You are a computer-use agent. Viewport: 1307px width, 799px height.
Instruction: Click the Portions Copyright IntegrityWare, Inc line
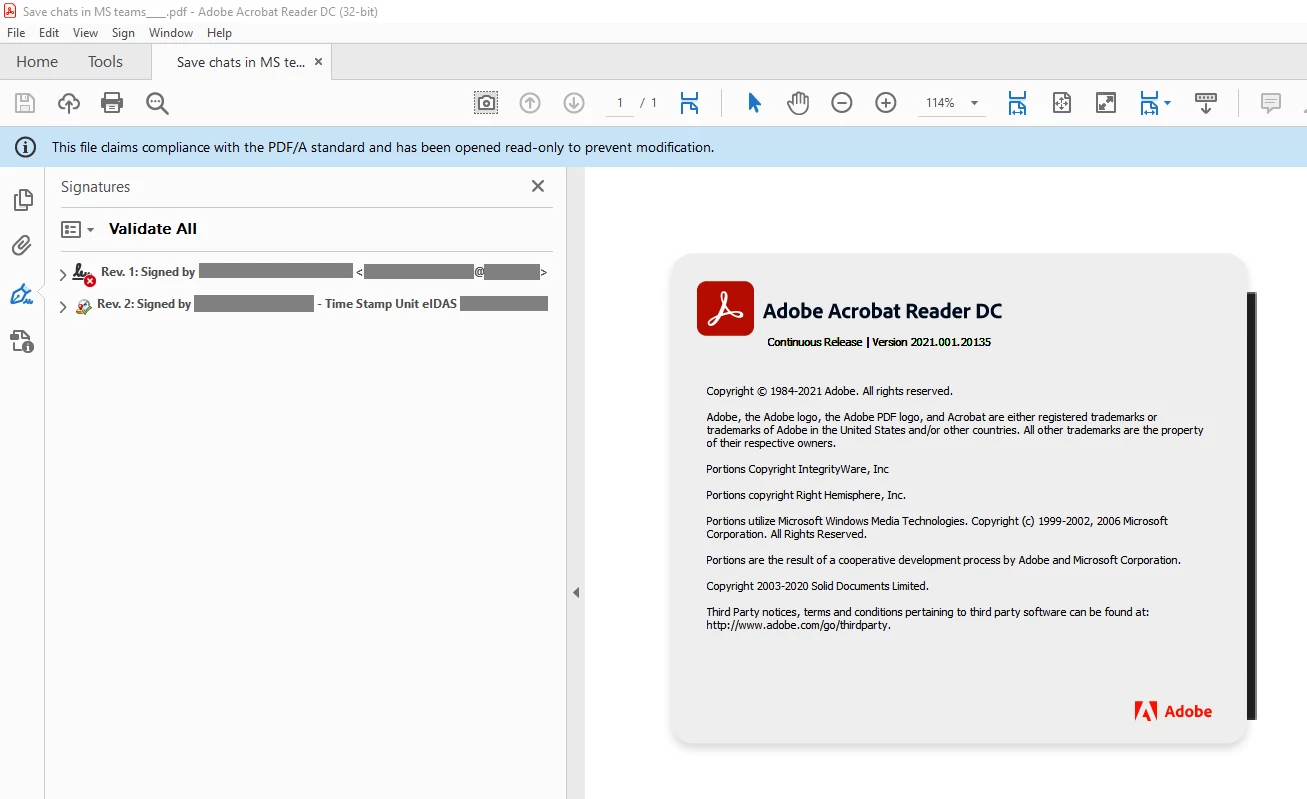click(797, 469)
